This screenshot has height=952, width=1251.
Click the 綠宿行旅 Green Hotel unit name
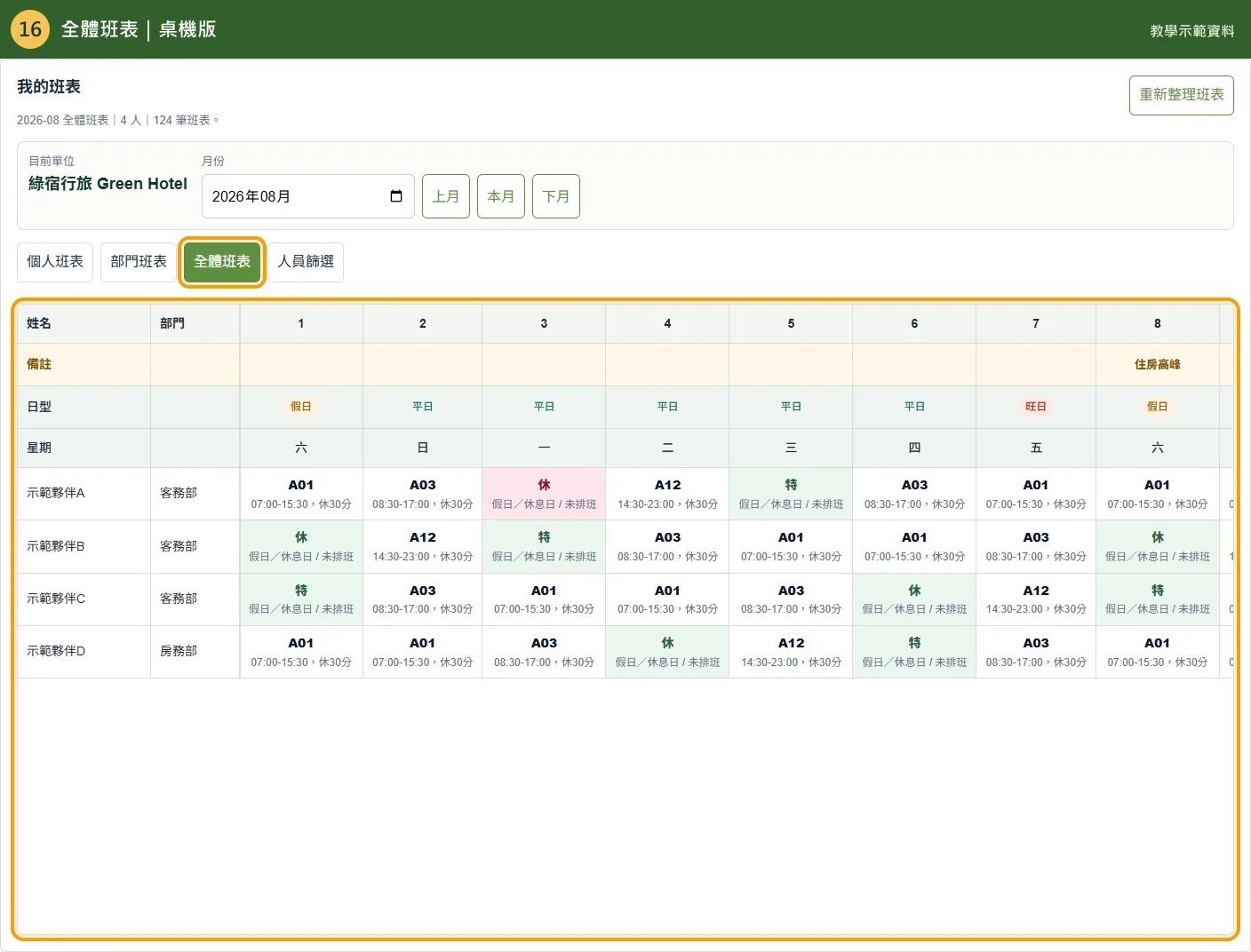108,184
